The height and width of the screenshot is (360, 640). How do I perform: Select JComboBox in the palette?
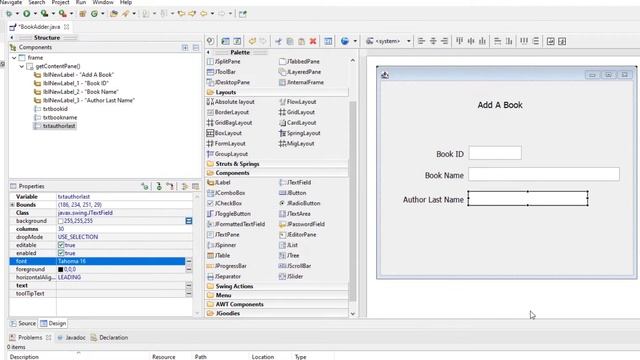pos(226,193)
